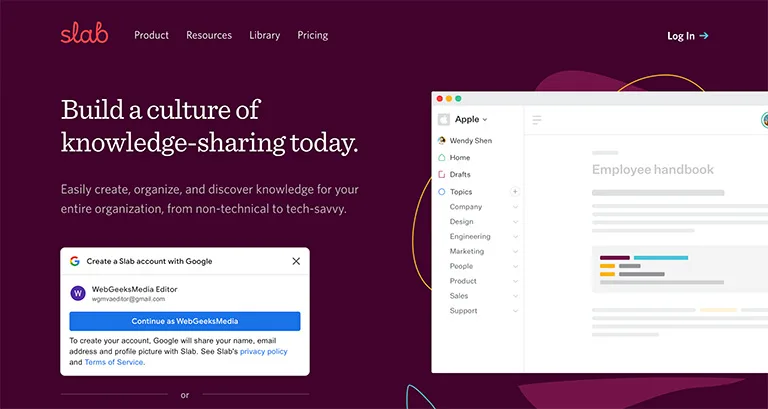The width and height of the screenshot is (768, 409).
Task: Select the Product topic in sidebar
Action: pos(463,281)
